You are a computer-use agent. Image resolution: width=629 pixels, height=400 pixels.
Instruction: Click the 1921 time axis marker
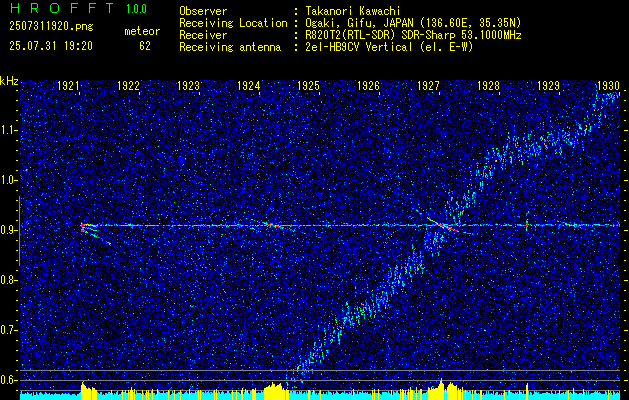coord(68,85)
